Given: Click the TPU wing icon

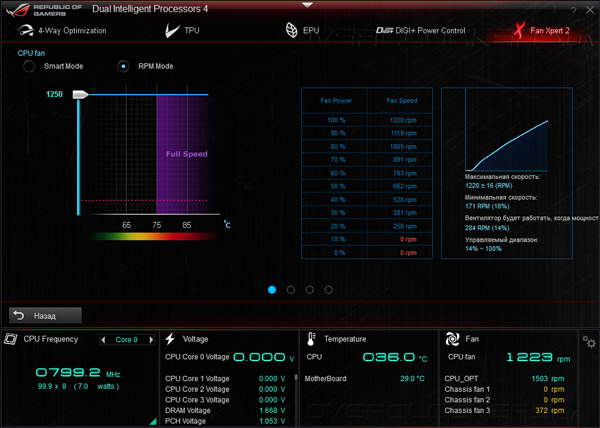Looking at the screenshot, I should (x=172, y=31).
